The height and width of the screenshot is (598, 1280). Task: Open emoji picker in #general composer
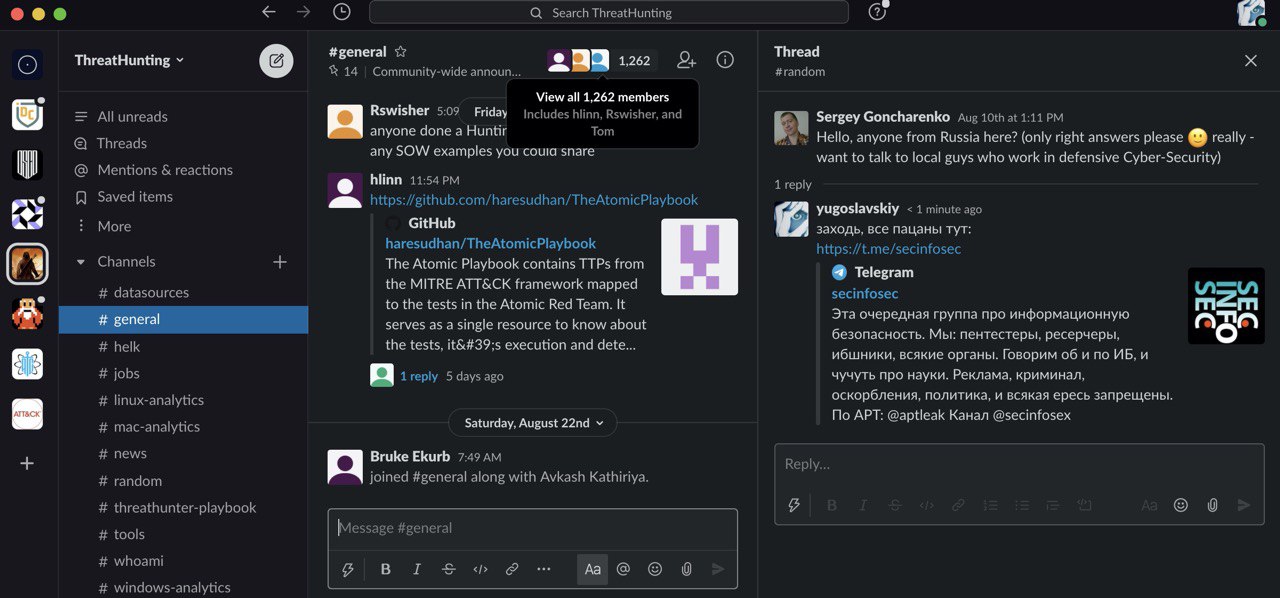[655, 569]
